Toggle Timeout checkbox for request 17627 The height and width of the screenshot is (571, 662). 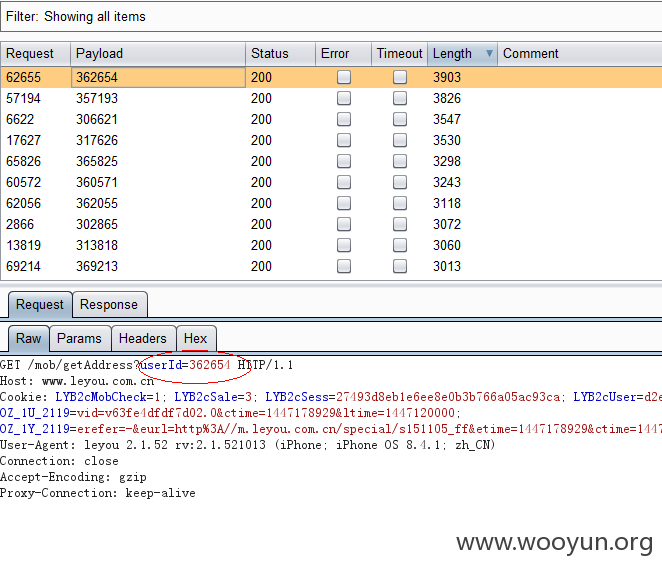tap(400, 140)
